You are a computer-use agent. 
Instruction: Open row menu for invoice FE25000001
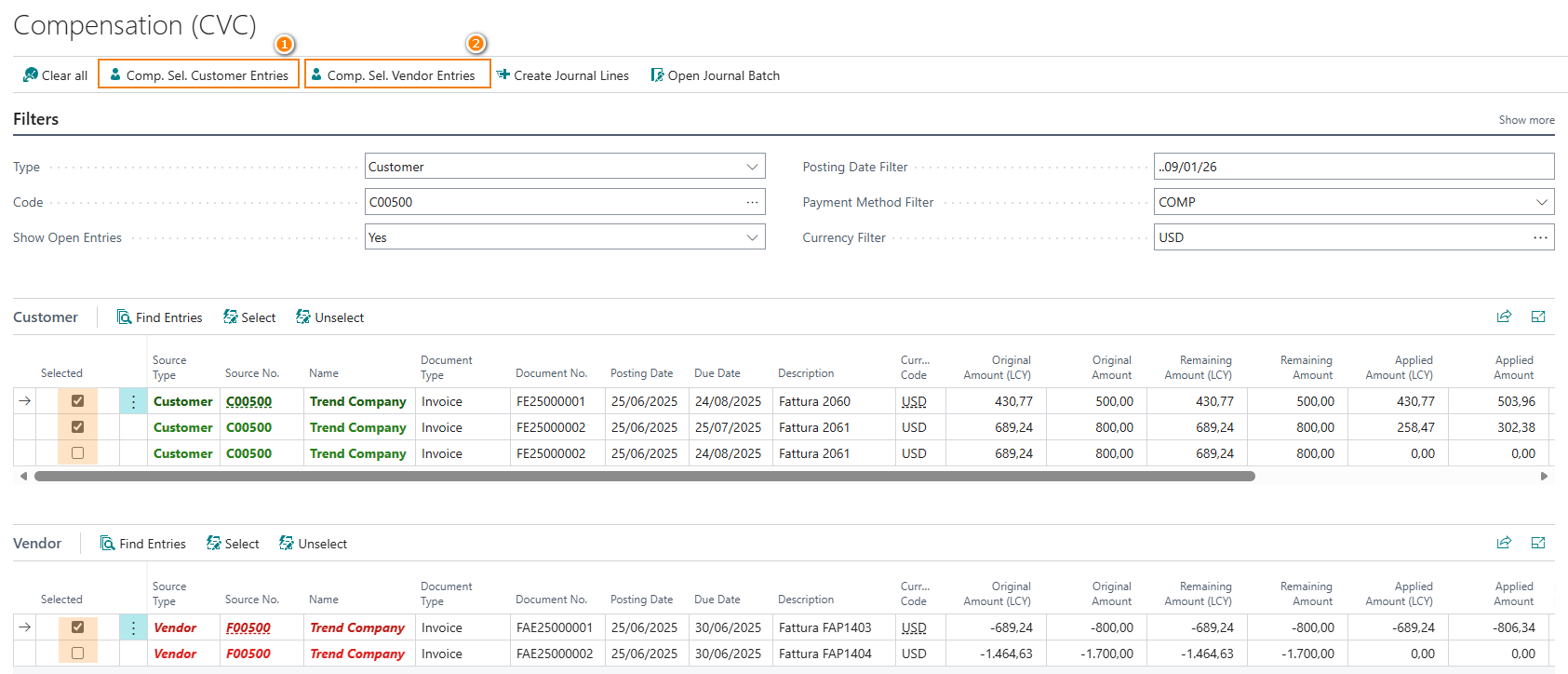(133, 401)
